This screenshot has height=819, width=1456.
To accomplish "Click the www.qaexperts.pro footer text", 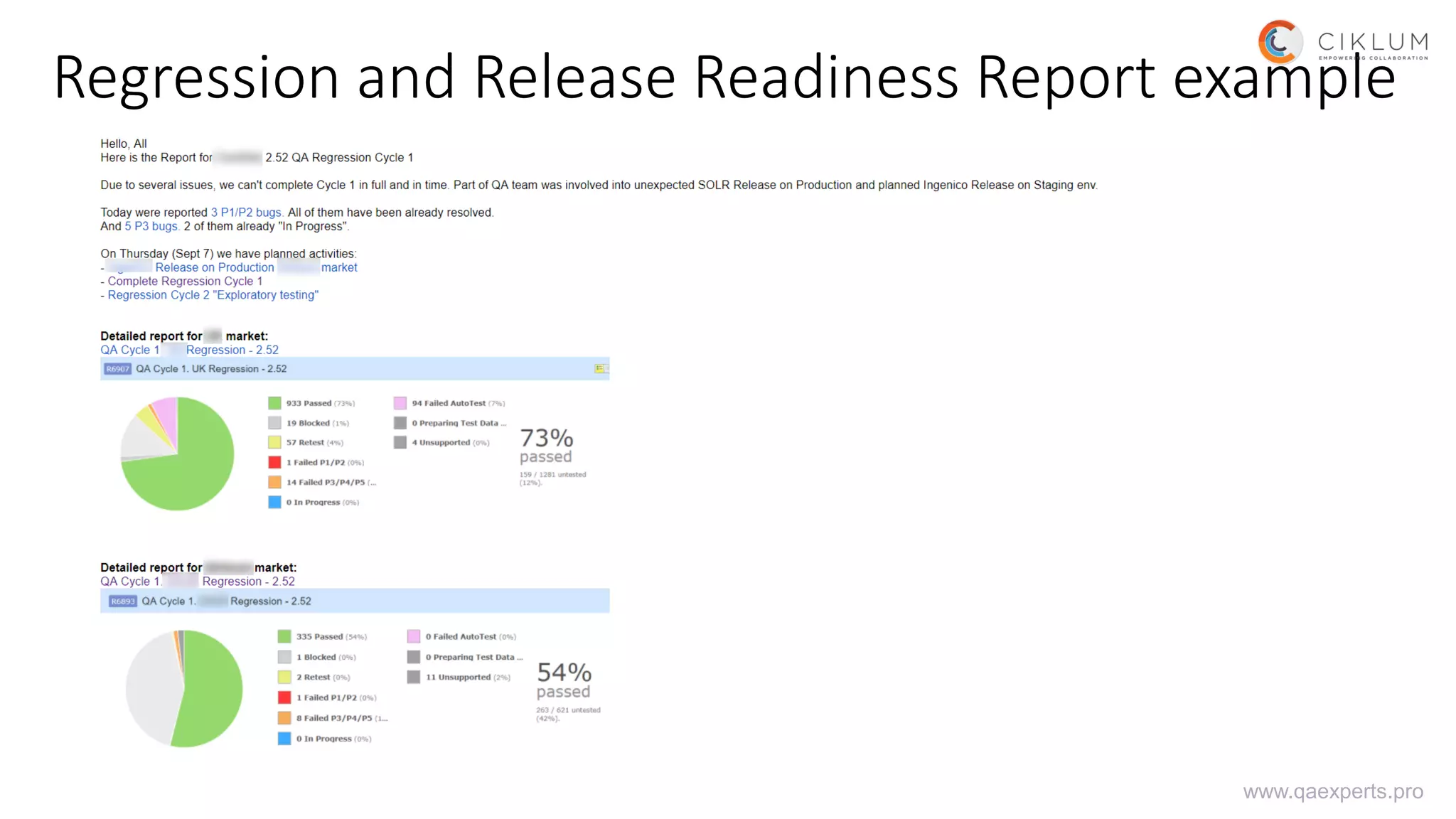I will click(x=1333, y=791).
